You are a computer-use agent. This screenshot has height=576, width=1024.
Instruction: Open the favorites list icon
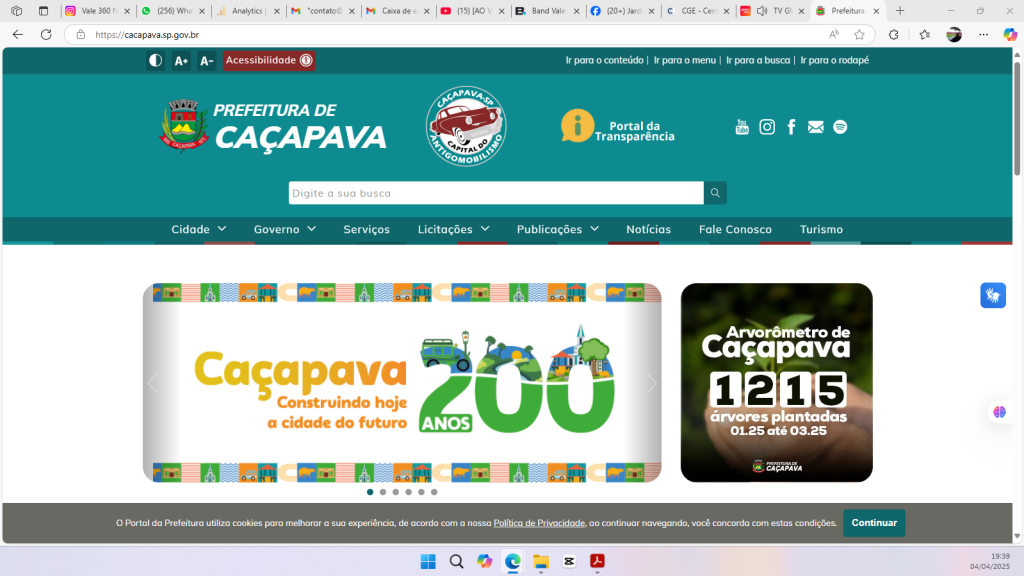[x=924, y=35]
